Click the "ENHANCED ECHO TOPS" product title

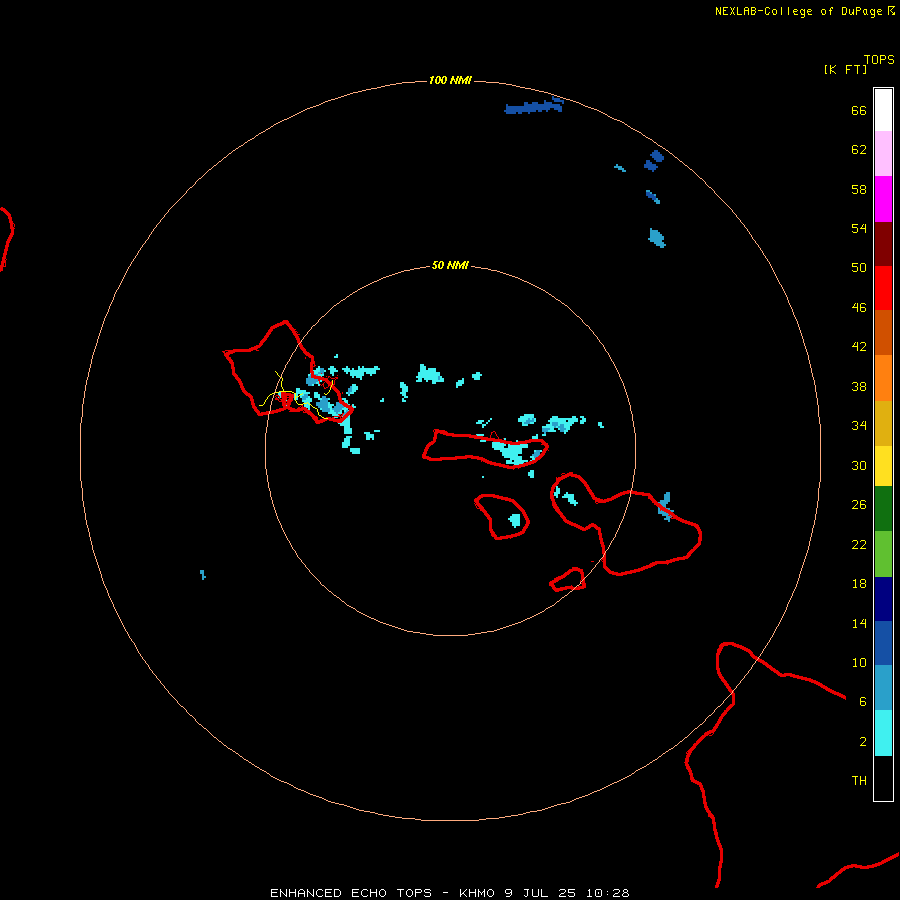pyautogui.click(x=351, y=893)
